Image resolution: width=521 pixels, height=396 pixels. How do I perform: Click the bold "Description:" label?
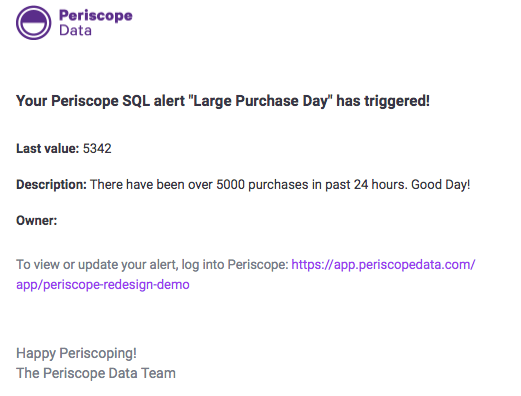[x=51, y=184]
